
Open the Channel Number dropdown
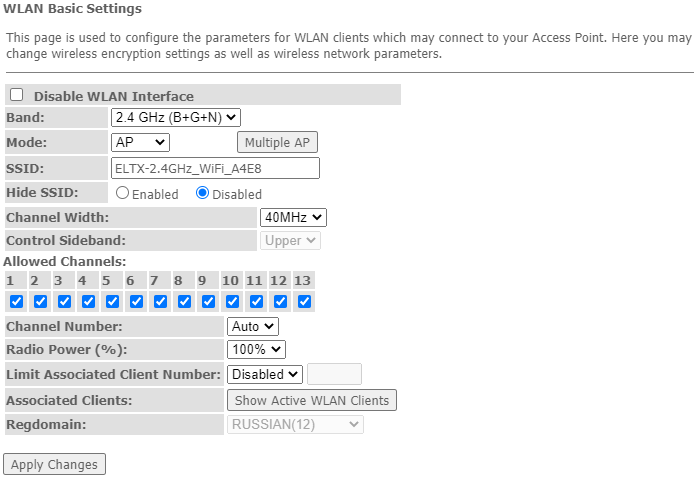[253, 326]
